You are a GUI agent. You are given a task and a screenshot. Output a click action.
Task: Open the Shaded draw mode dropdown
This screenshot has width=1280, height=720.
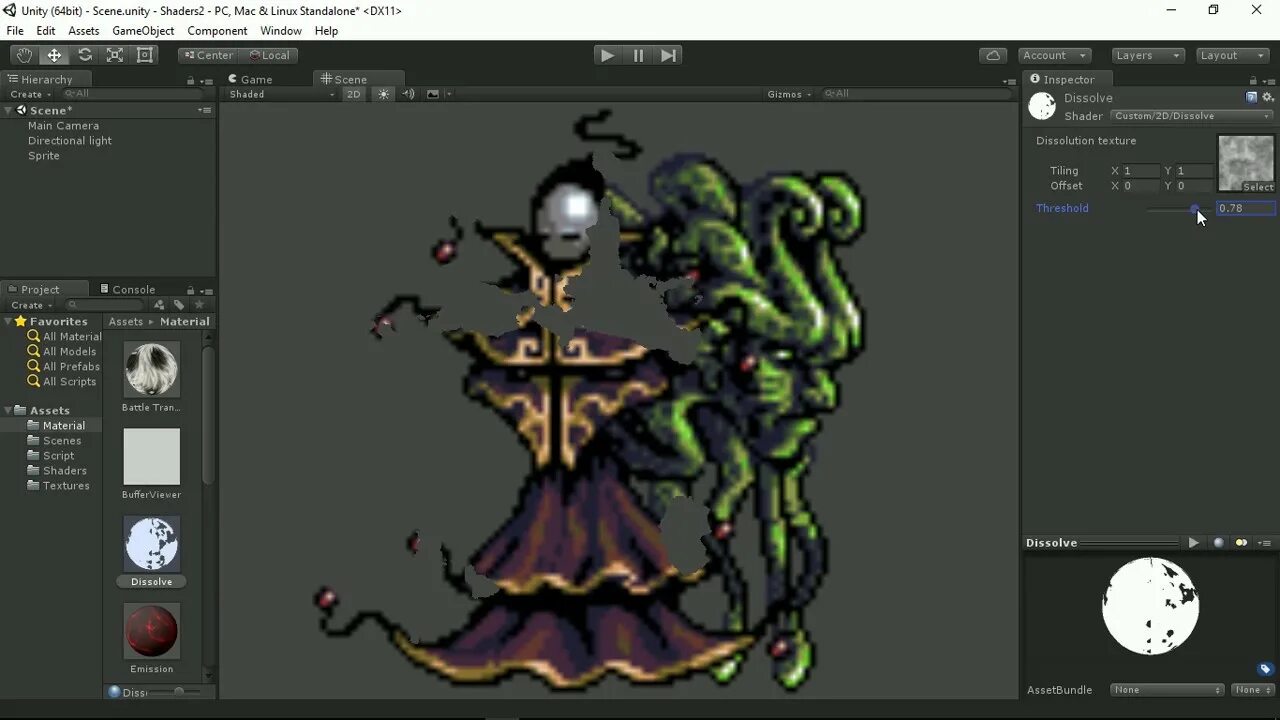pos(282,94)
